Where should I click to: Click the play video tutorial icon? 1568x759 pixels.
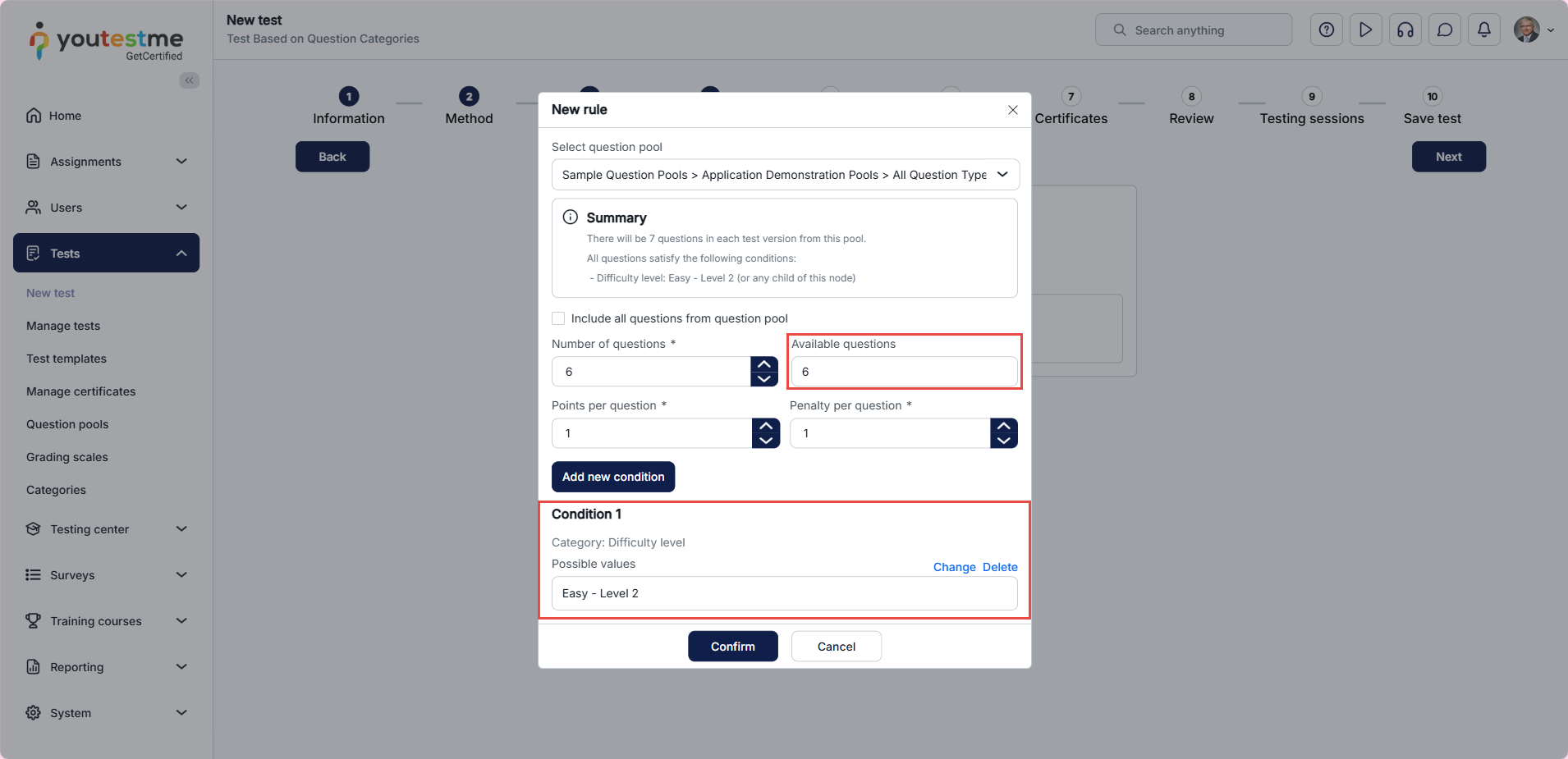pos(1365,30)
